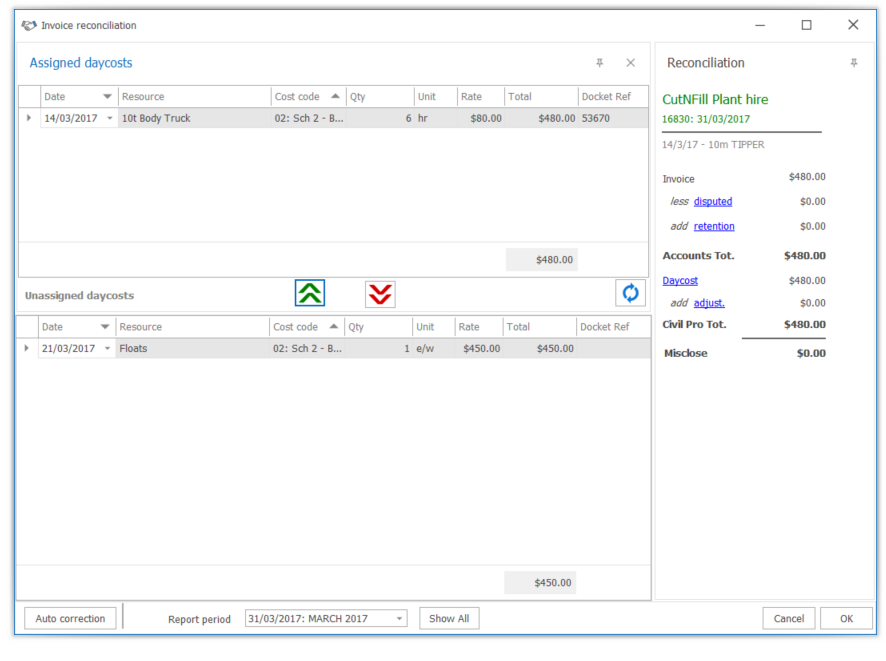Image resolution: width=886 pixels, height=661 pixels.
Task: Open the Daycost link
Action: pos(680,281)
